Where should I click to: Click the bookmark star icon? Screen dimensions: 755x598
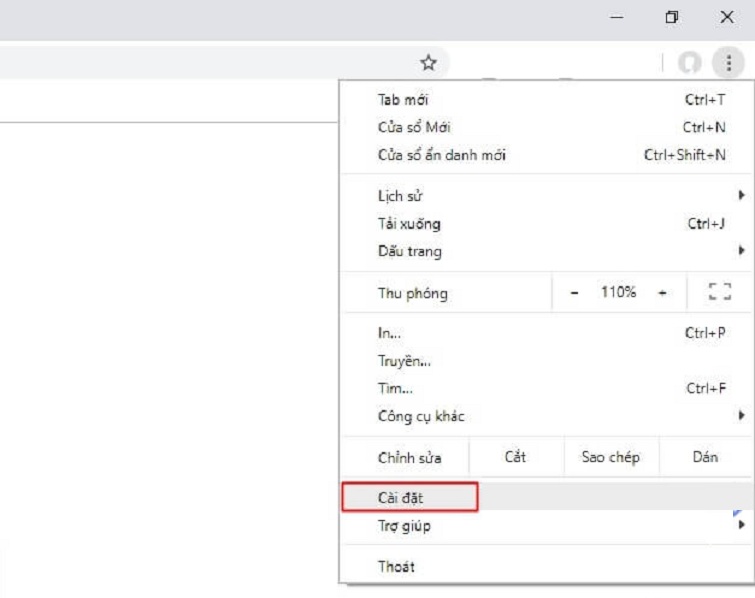click(428, 63)
